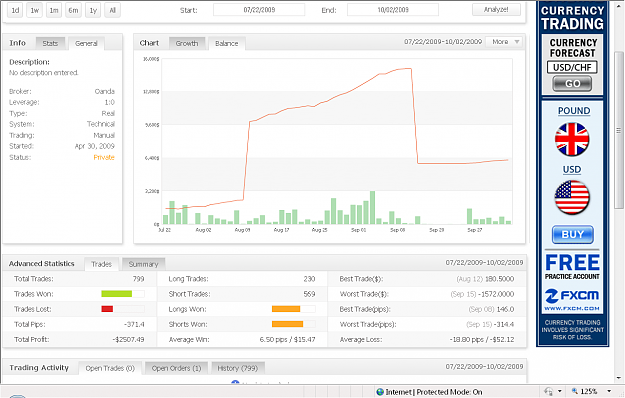Click the browser vertical scrollbar thumb

(x=619, y=130)
